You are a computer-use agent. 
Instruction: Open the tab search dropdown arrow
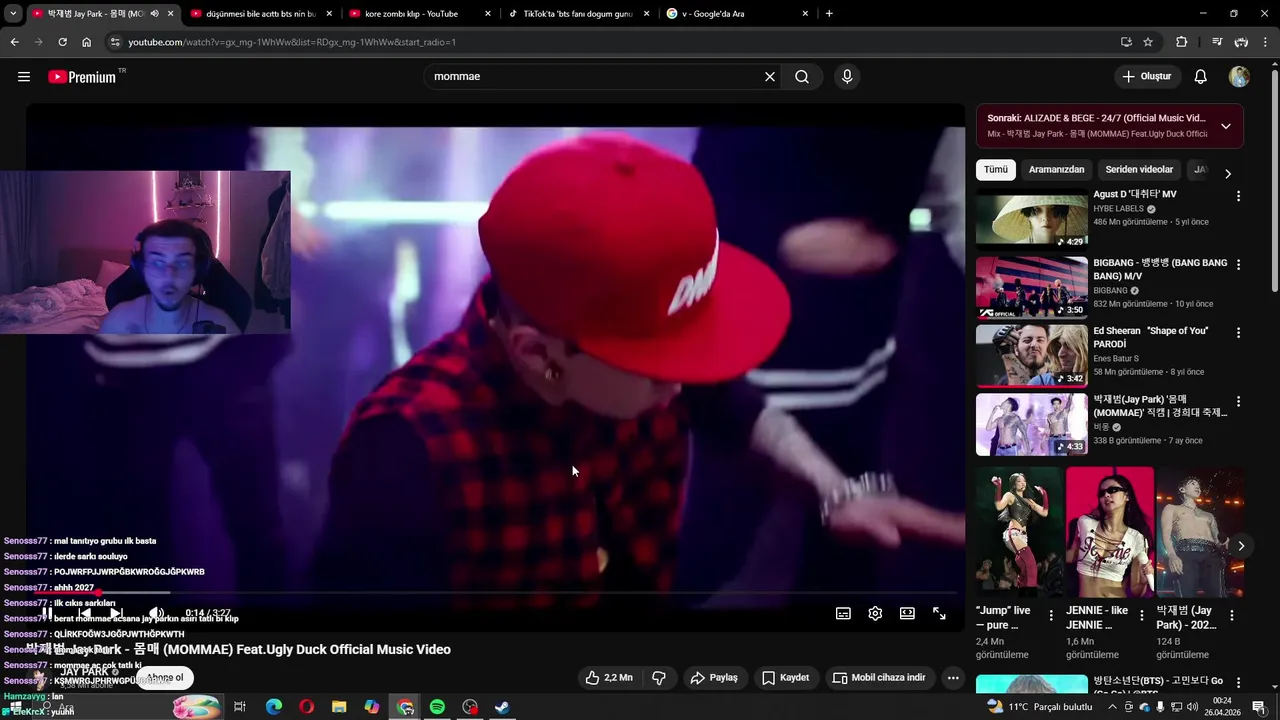13,14
